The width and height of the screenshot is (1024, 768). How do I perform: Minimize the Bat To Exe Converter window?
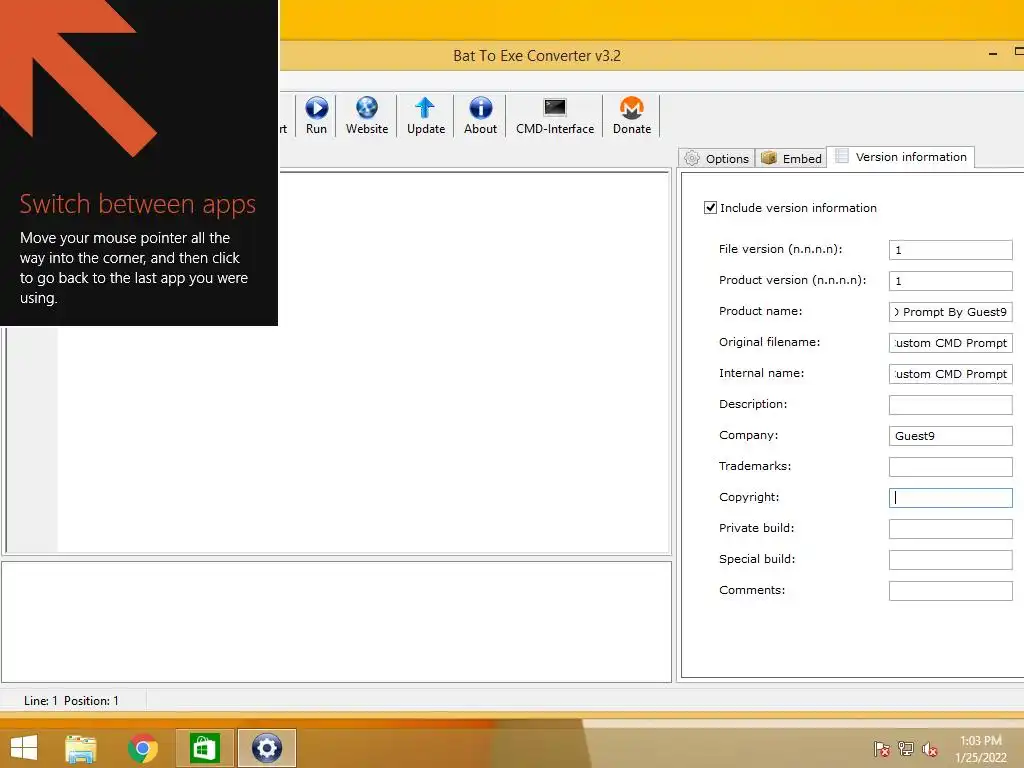click(x=993, y=54)
